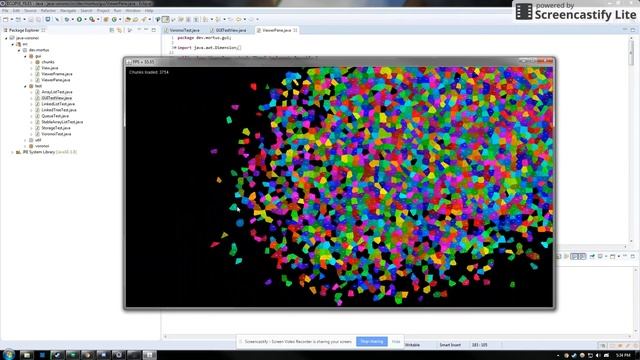The image size is (640, 360).
Task: Select StorageTest.java in the tree
Action: pos(56,128)
